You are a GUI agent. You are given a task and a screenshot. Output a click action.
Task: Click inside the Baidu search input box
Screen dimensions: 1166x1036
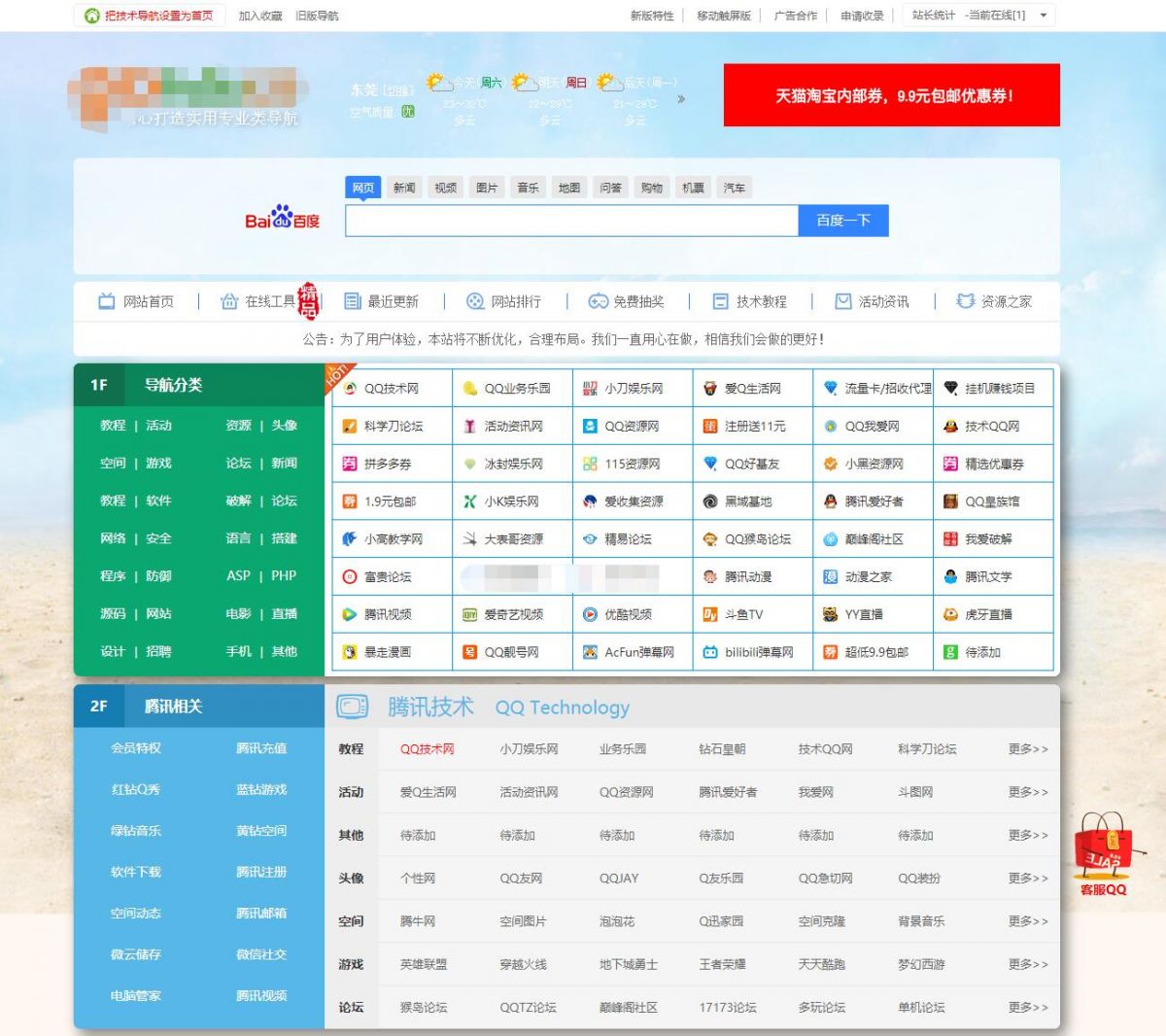coord(573,220)
